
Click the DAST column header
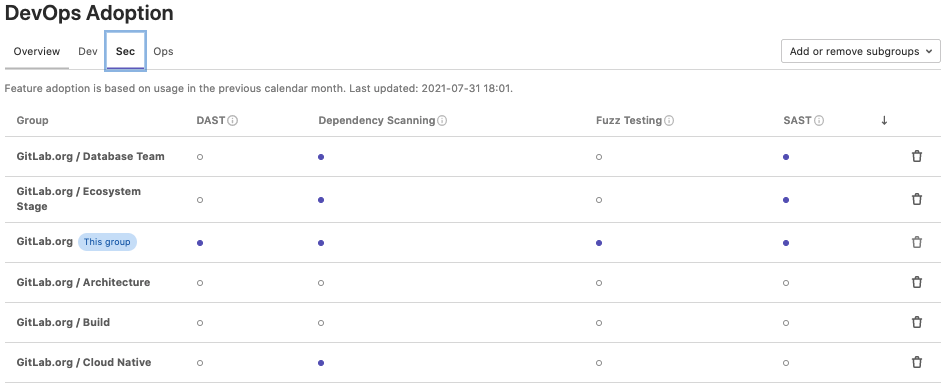click(x=211, y=120)
